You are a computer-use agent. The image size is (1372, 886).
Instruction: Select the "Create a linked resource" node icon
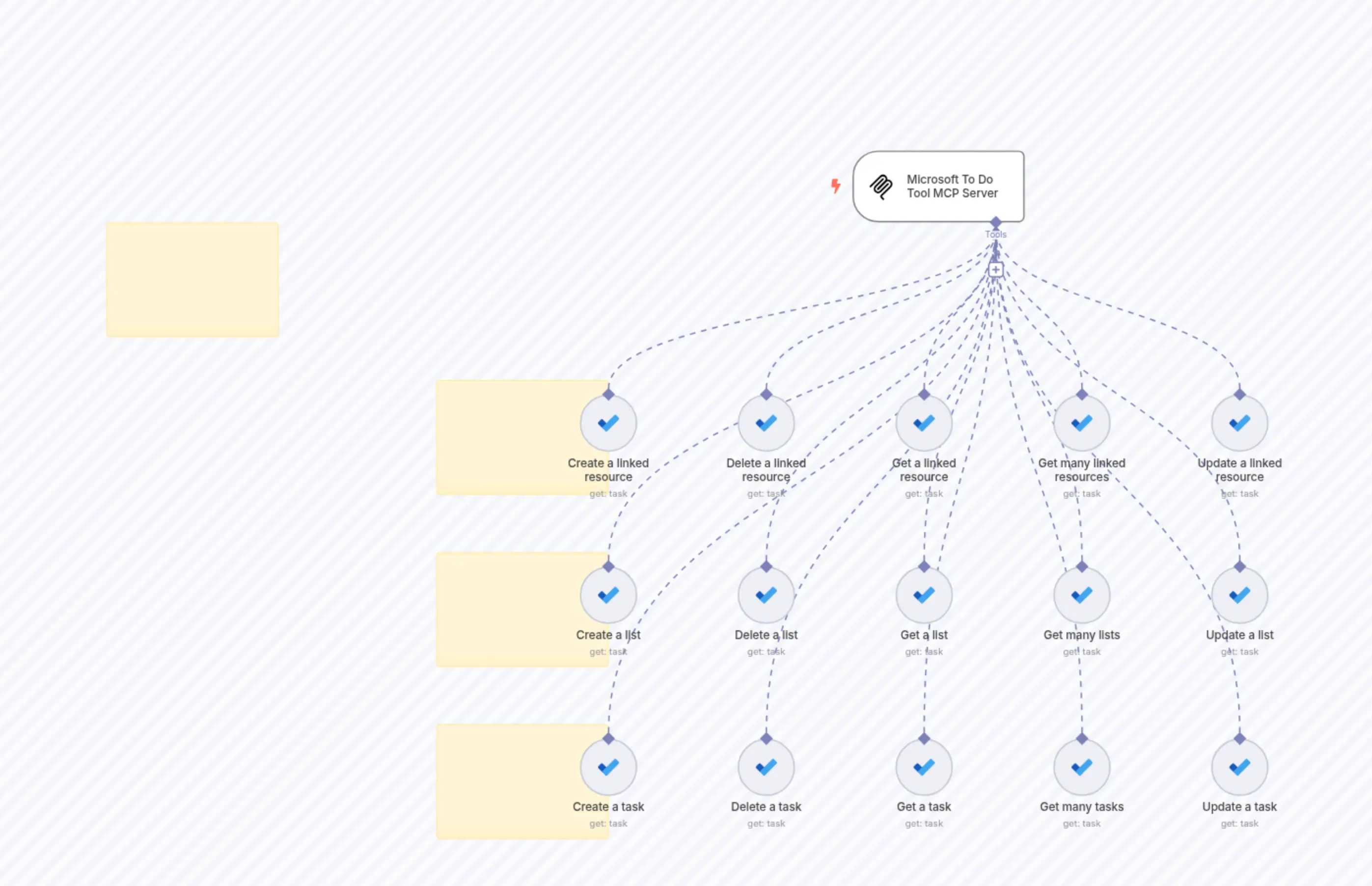pos(608,423)
